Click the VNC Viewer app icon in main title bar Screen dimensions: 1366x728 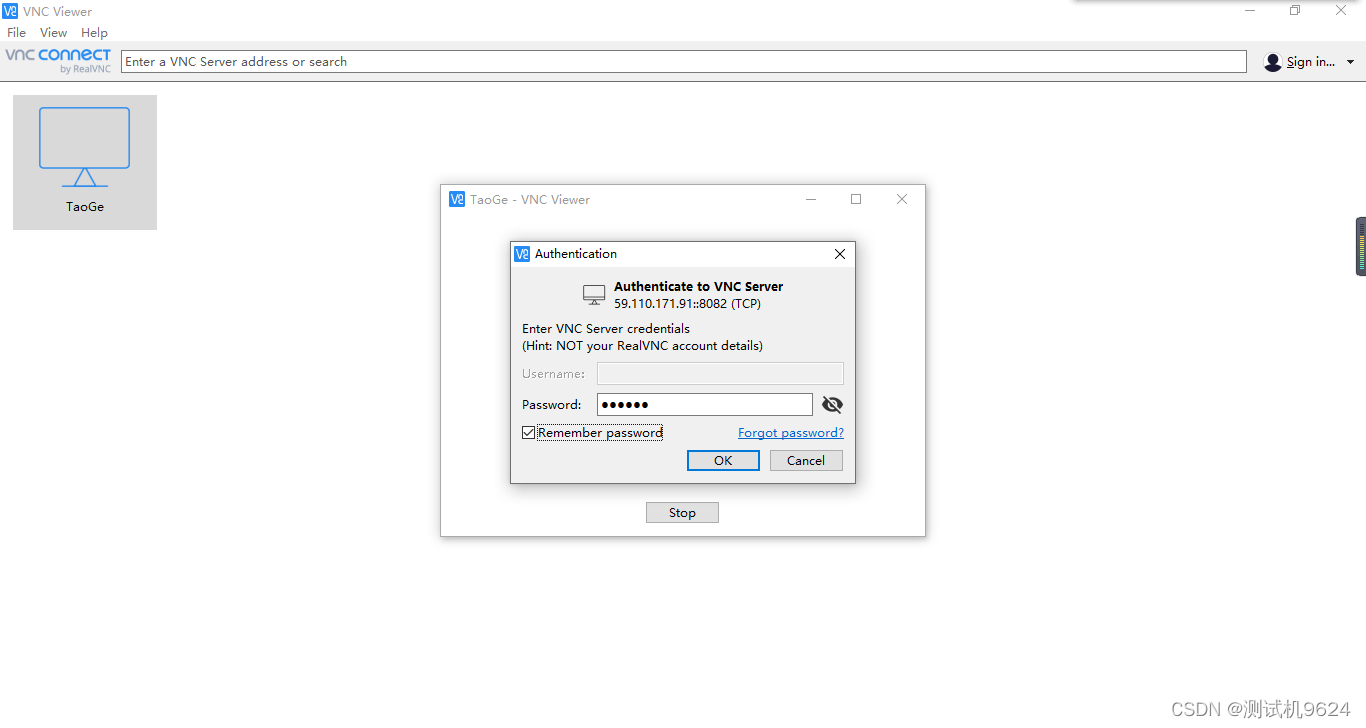(10, 11)
